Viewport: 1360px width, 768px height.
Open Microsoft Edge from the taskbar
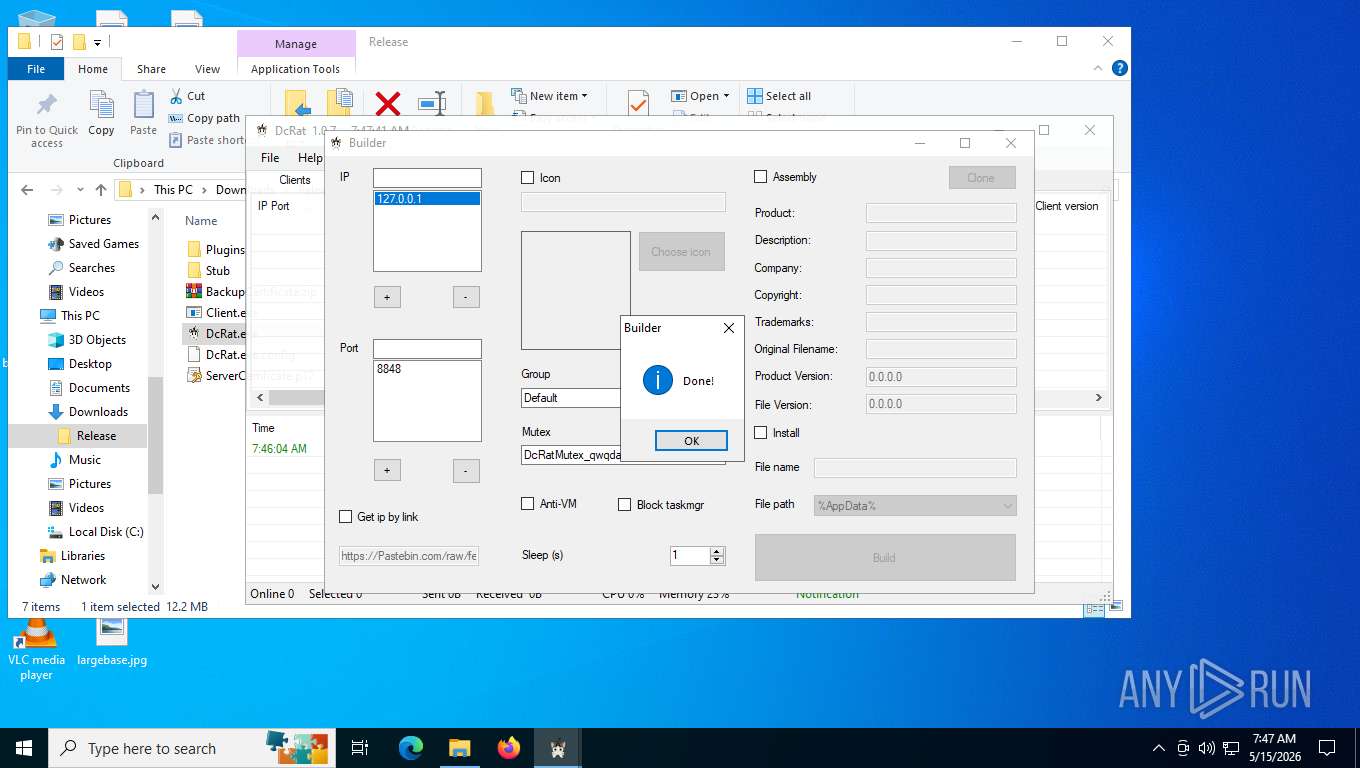(x=410, y=748)
